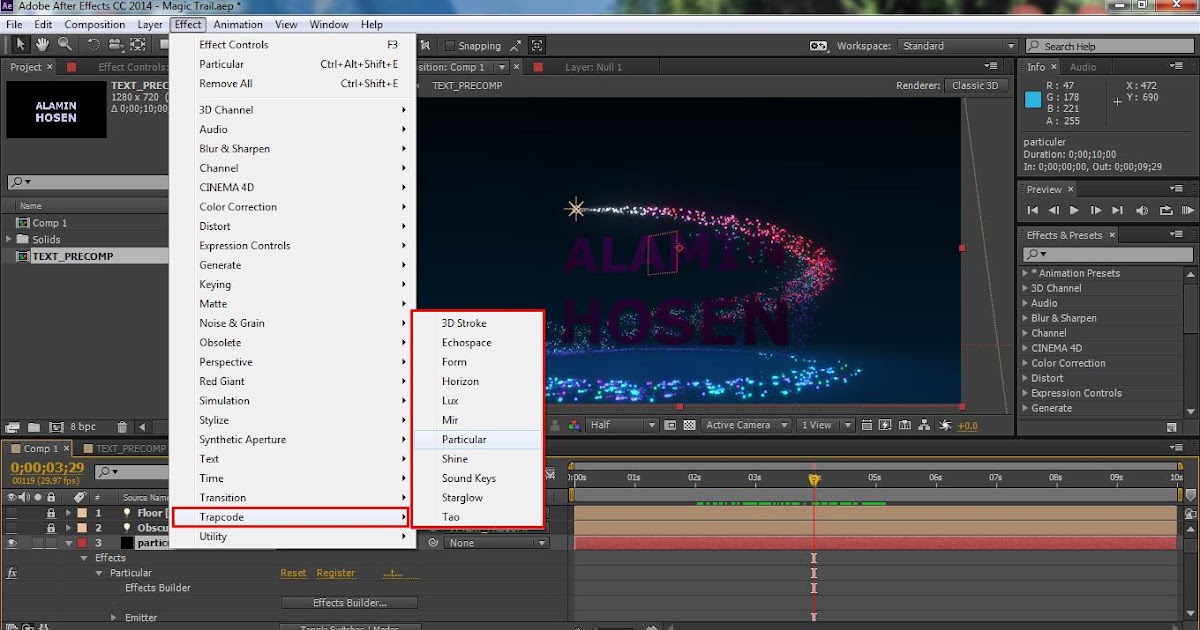The height and width of the screenshot is (630, 1200).
Task: Choose Particular from the Trapcode submenu
Action: [464, 440]
